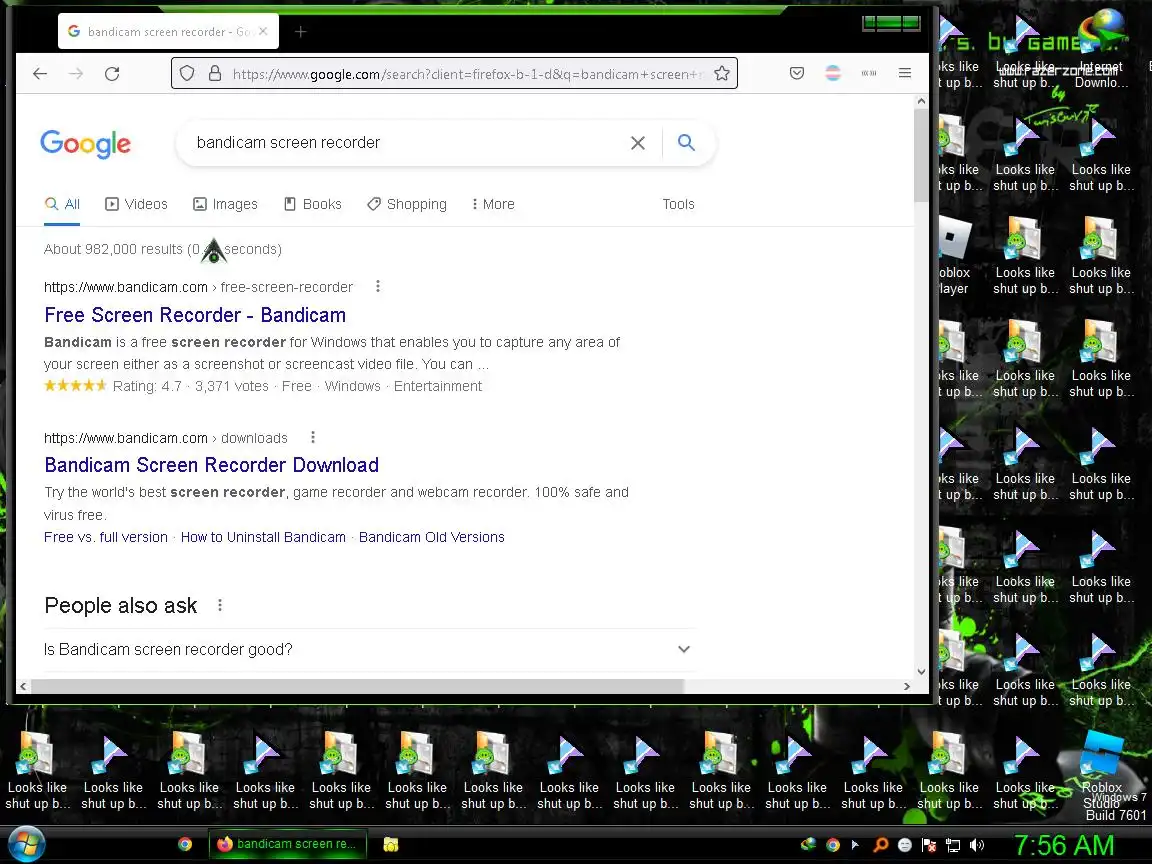Click the Internet Download Manager tray icon

click(x=808, y=845)
